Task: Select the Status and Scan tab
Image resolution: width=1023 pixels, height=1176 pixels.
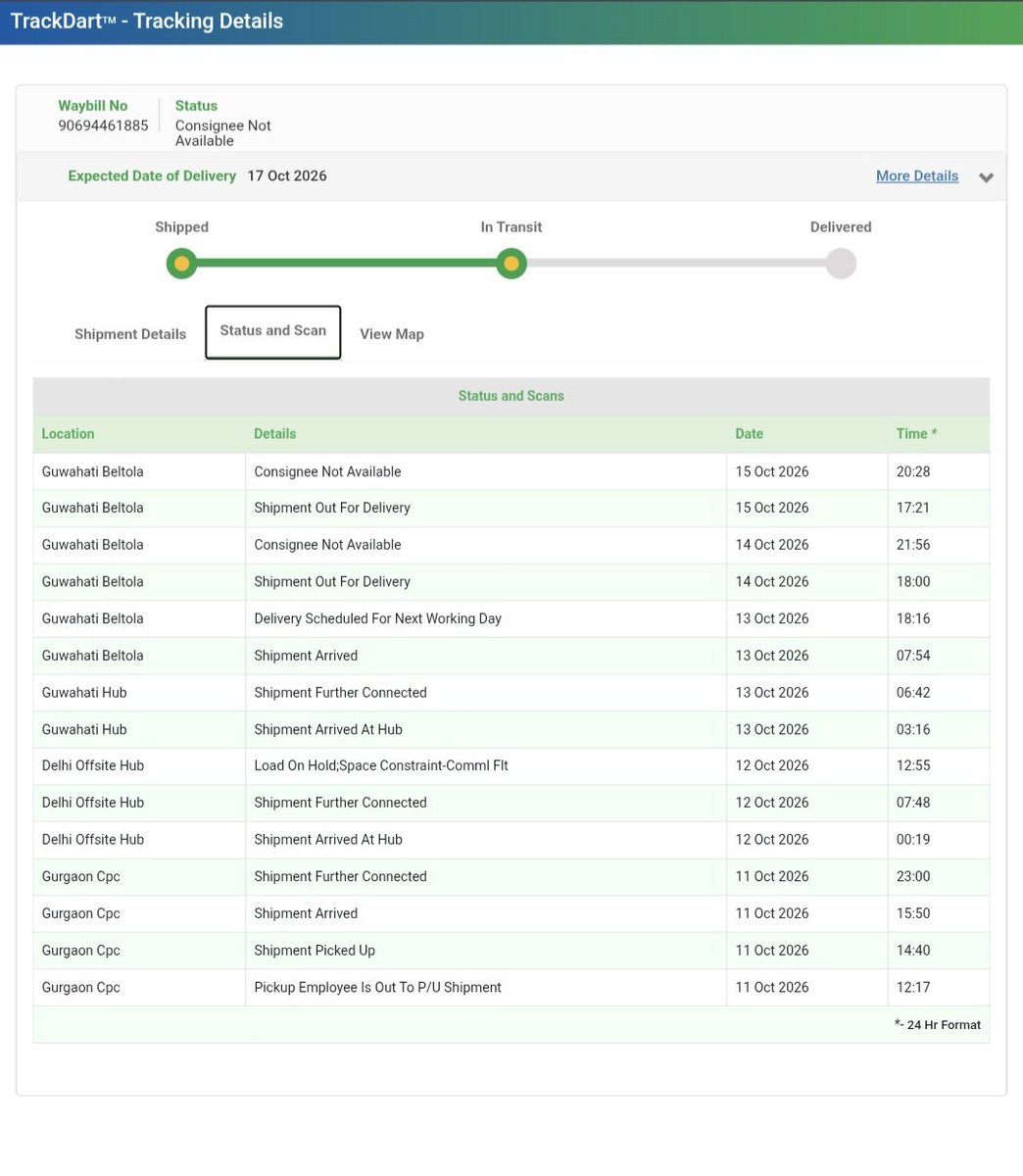Action: 273,332
